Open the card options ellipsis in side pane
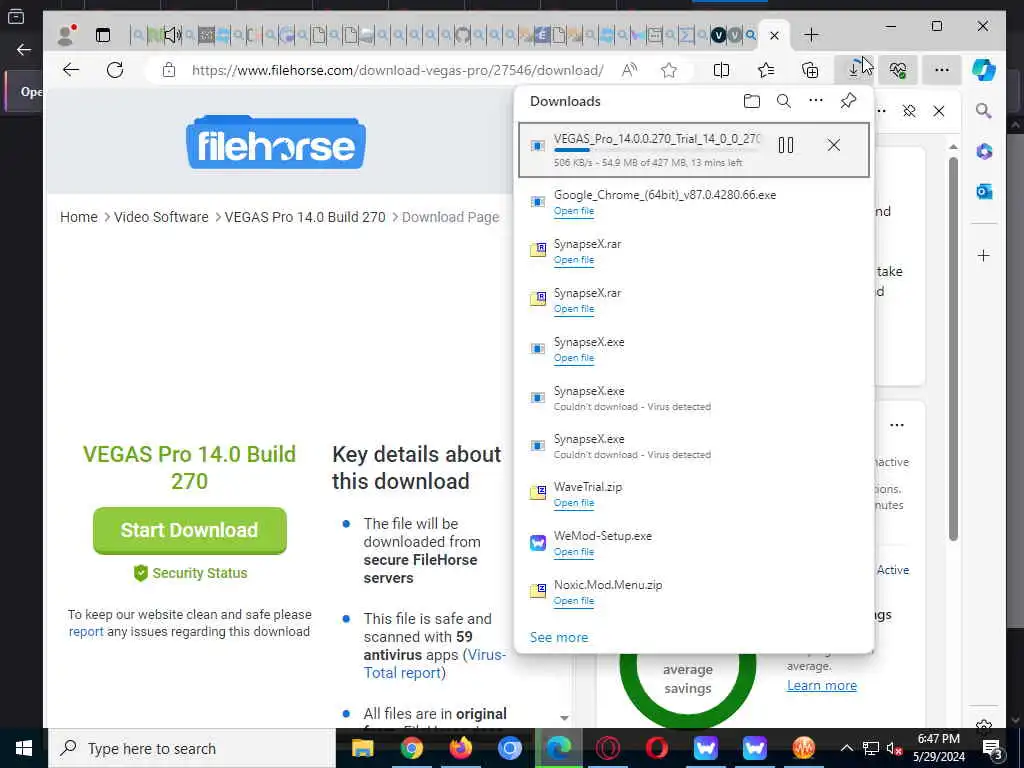Image resolution: width=1024 pixels, height=768 pixels. coord(897,425)
